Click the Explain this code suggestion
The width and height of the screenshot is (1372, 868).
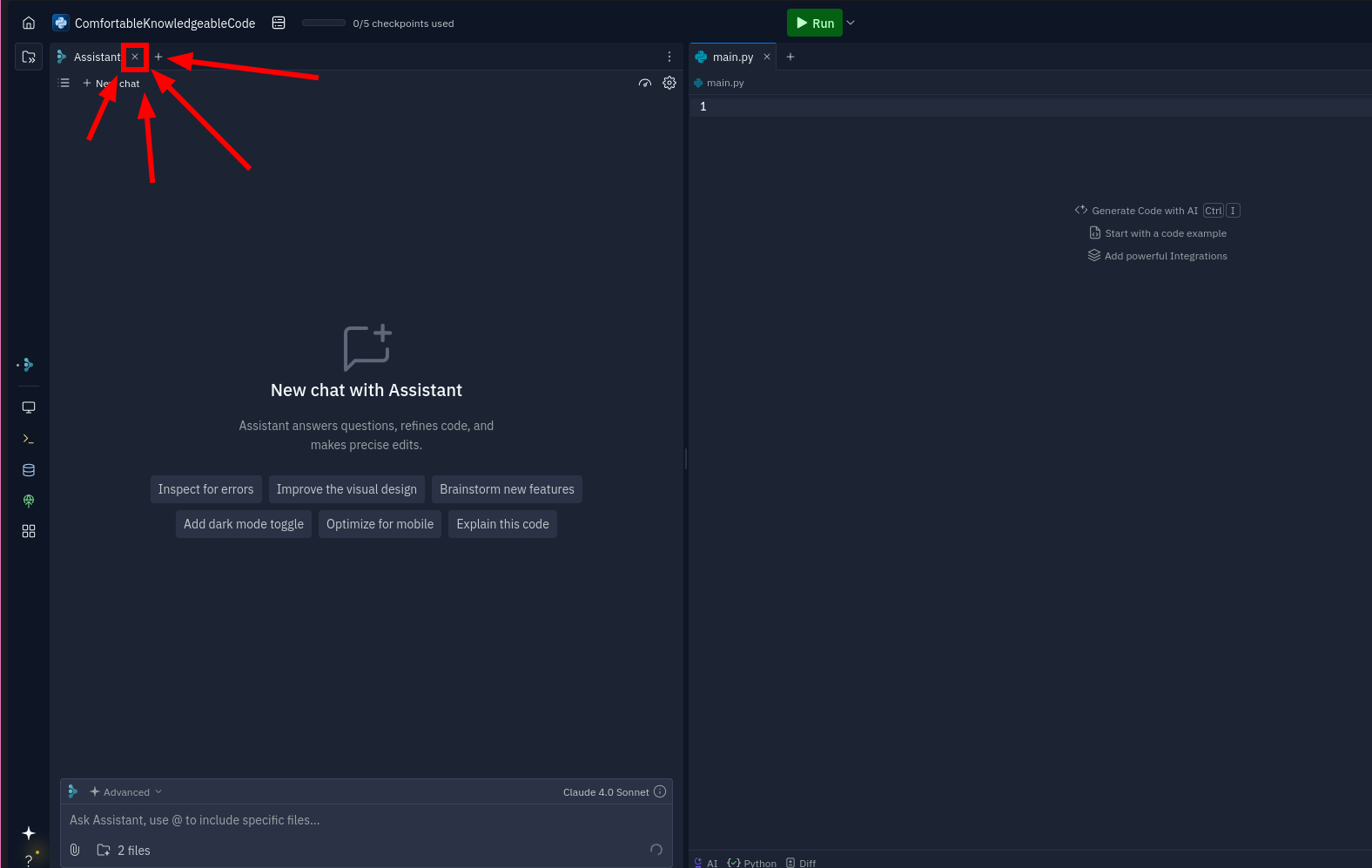tap(502, 524)
